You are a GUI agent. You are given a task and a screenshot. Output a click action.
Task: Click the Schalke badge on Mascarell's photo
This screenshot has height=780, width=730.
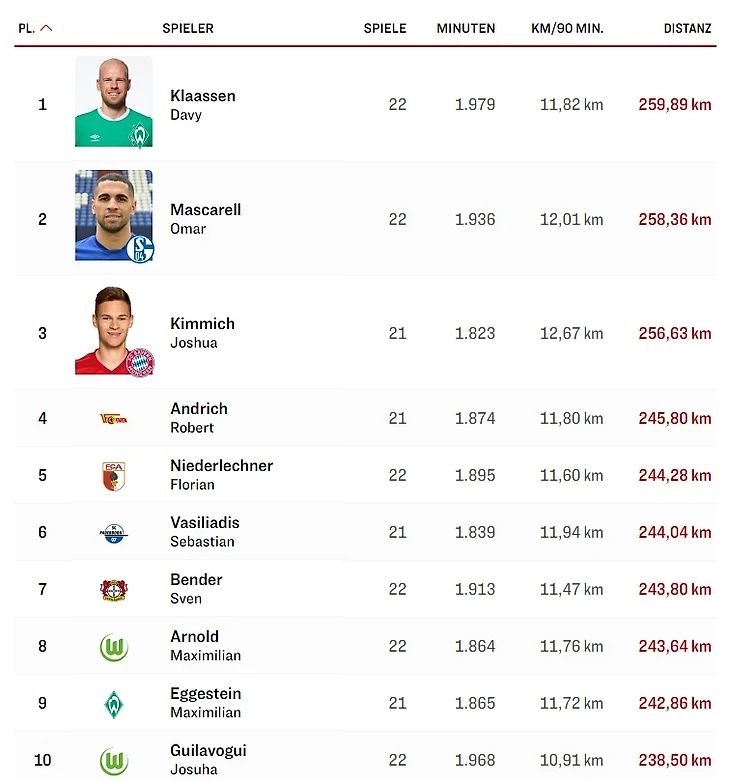click(x=140, y=248)
